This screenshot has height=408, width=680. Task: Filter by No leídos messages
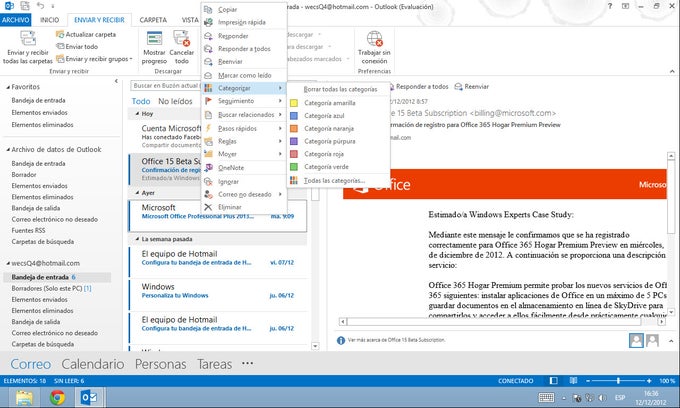[175, 101]
